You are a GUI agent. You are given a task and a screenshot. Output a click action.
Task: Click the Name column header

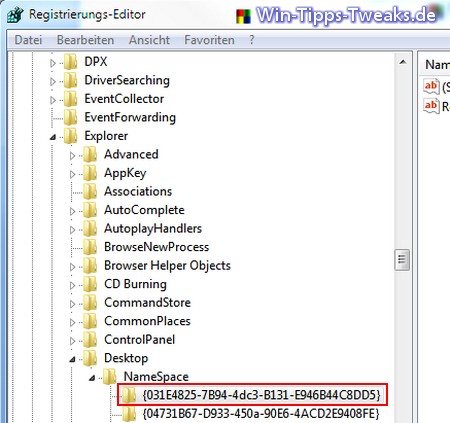pyautogui.click(x=434, y=65)
